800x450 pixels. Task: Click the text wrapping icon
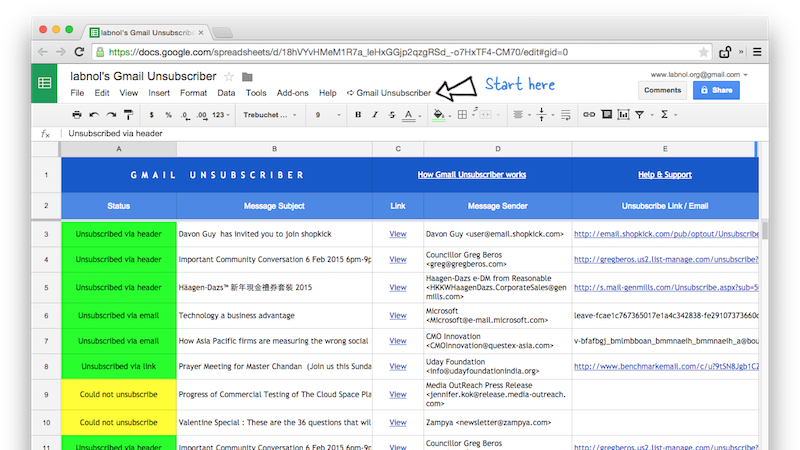coord(565,115)
